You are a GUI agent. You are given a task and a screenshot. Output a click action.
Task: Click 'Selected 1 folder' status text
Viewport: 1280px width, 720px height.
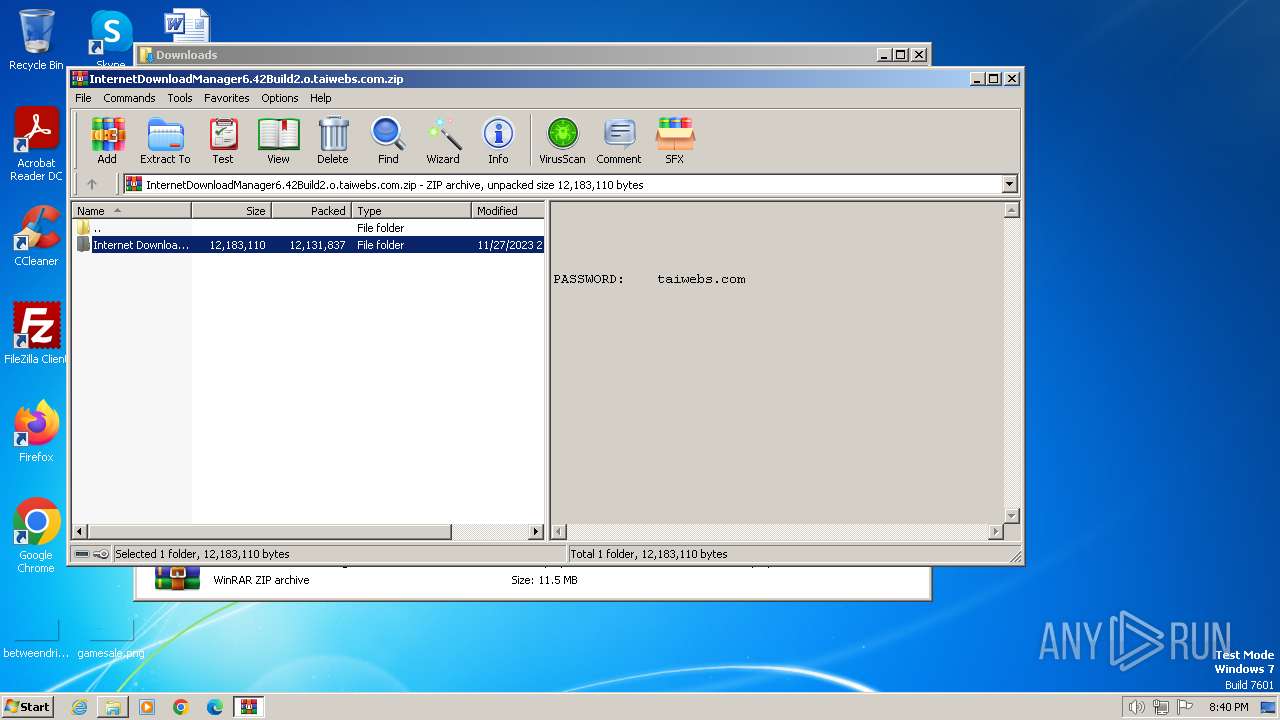[202, 554]
